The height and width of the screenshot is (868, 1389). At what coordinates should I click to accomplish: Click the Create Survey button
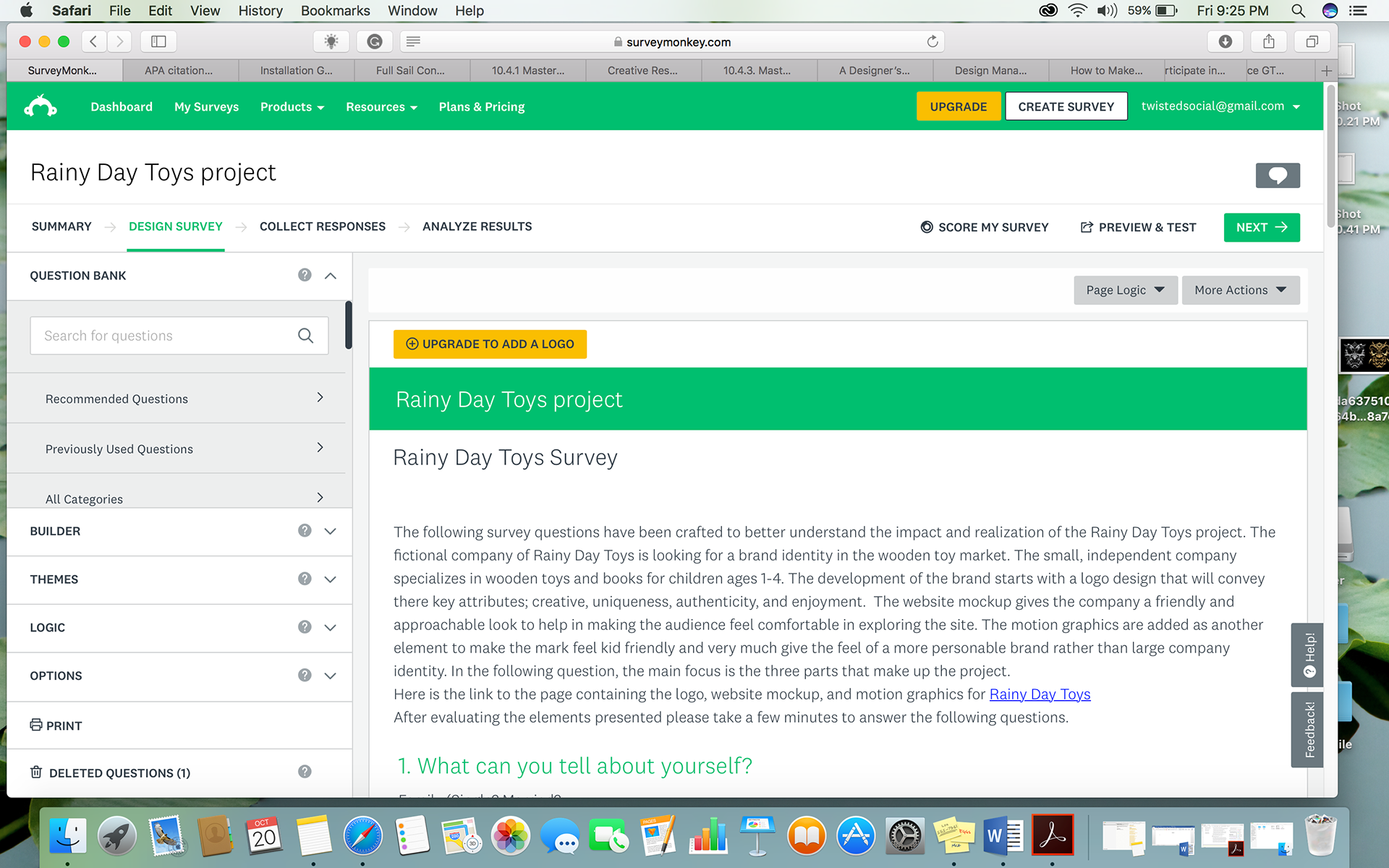point(1066,106)
